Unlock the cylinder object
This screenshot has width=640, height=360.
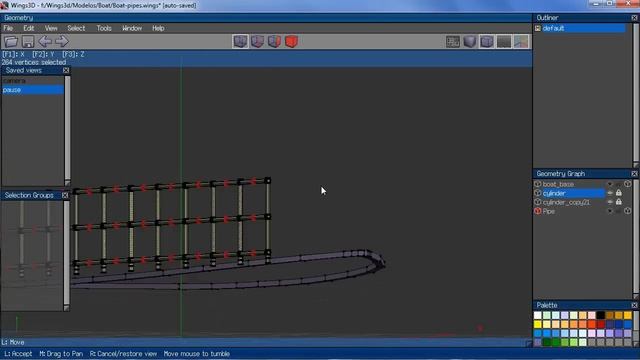[x=619, y=193]
